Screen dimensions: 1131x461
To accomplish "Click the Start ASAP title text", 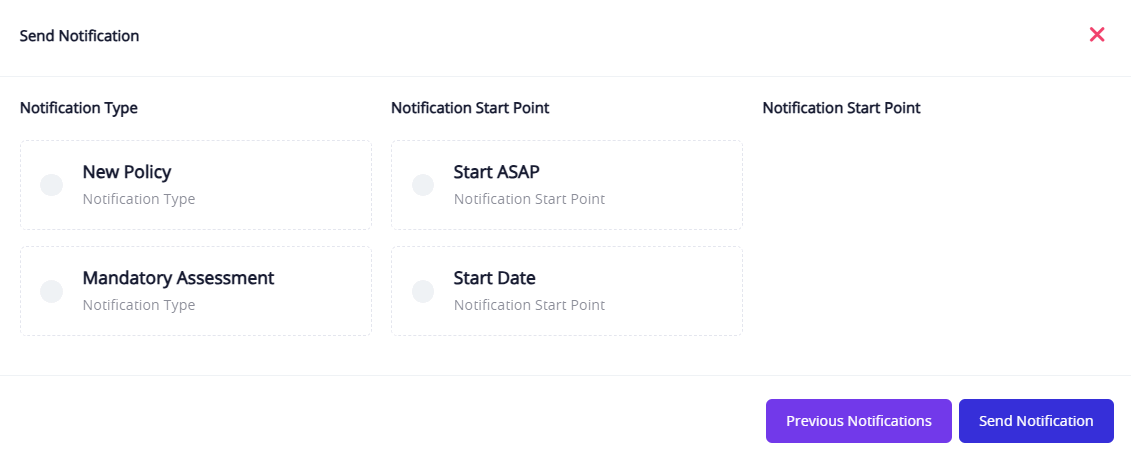I will pos(497,172).
